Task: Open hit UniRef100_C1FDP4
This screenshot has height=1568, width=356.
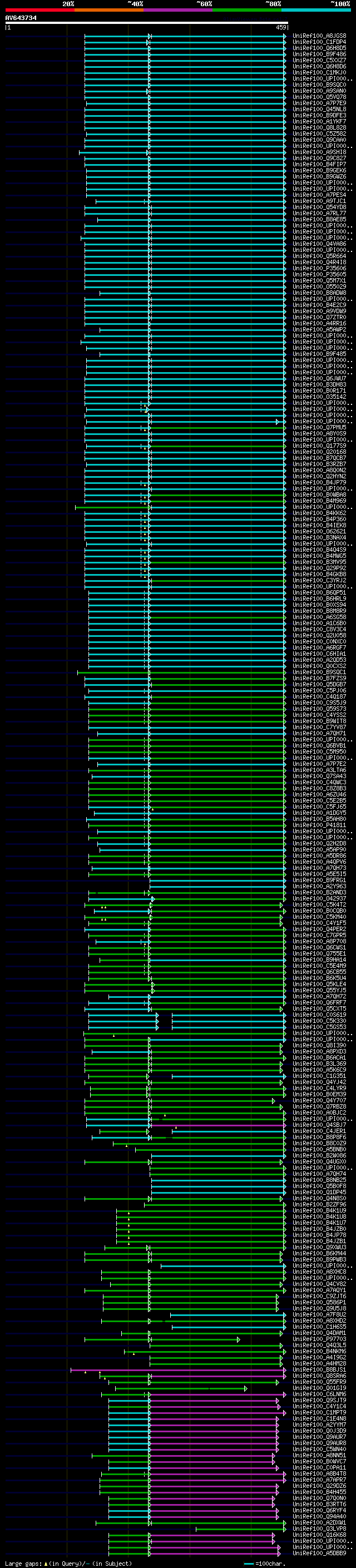Action: click(319, 42)
